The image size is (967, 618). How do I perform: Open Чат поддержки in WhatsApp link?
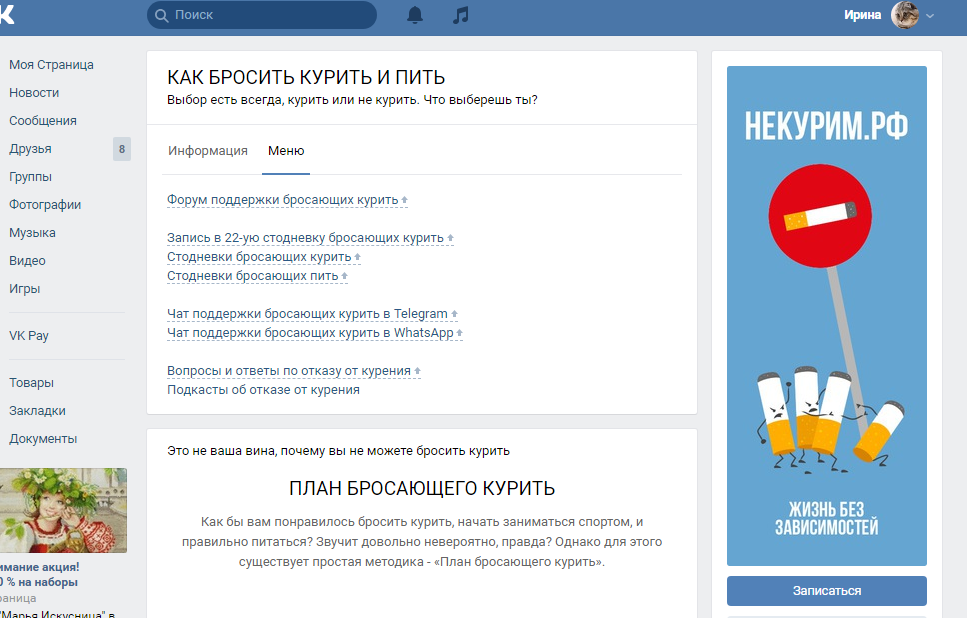pyautogui.click(x=310, y=333)
